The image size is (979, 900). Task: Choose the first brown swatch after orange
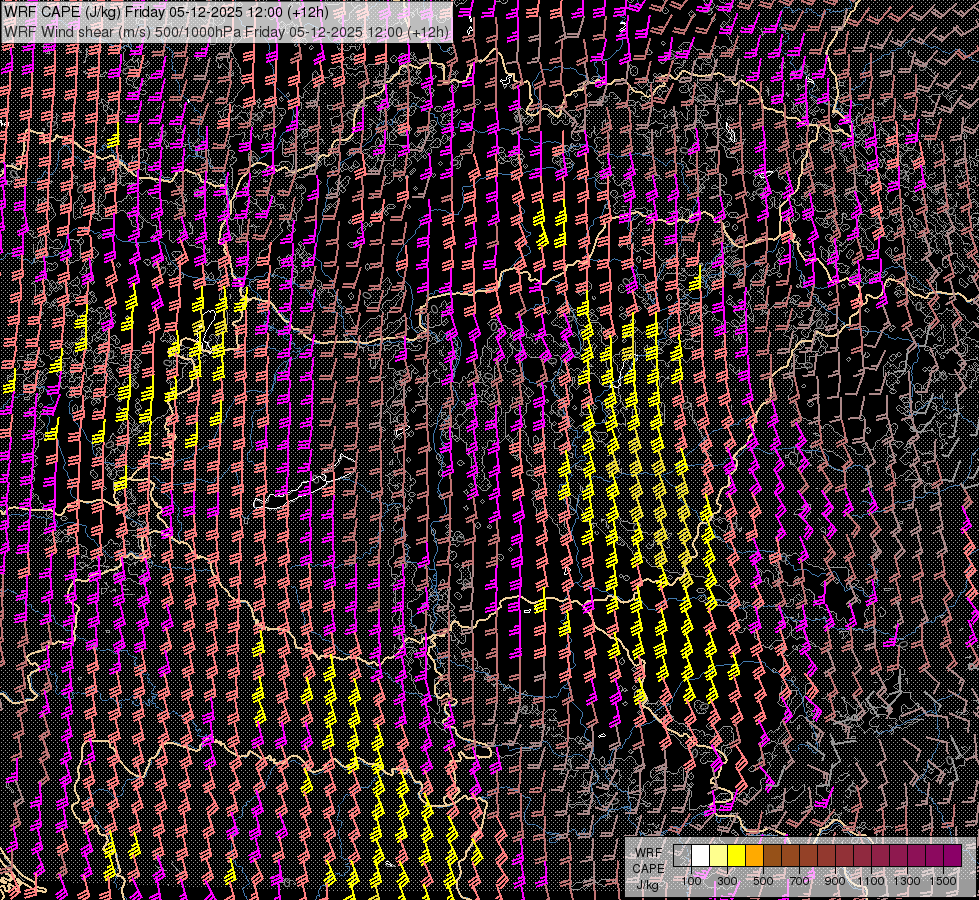[x=773, y=856]
